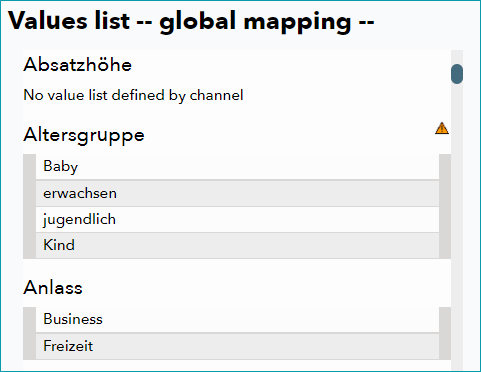This screenshot has height=372, width=481.
Task: Click the Anlass section heading
Action: click(53, 287)
